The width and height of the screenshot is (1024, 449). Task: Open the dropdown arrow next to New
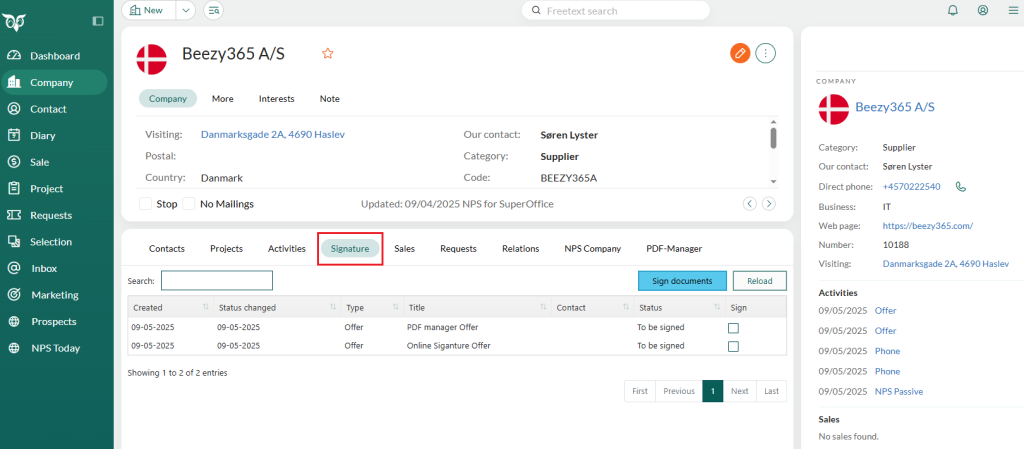tap(186, 10)
